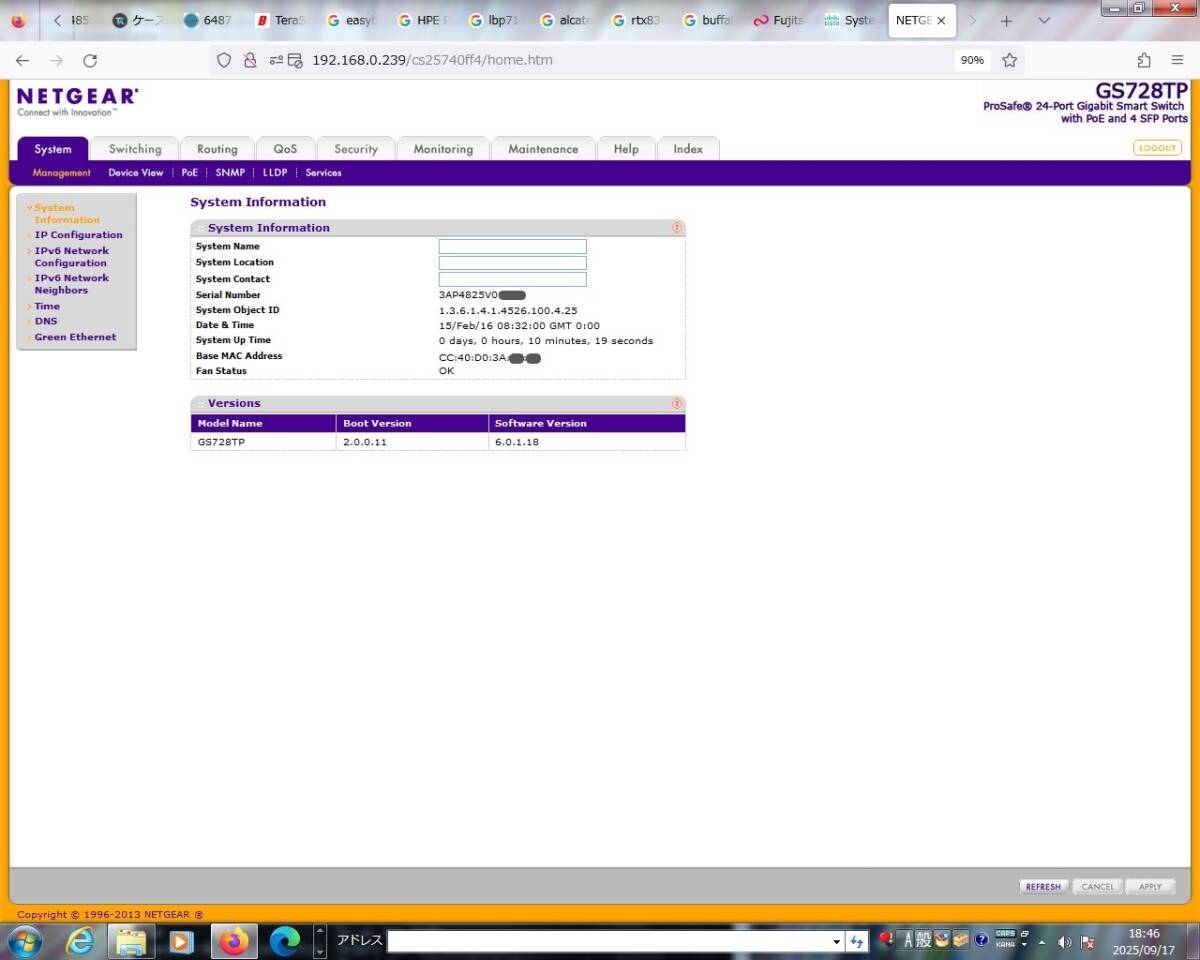Open Microsoft Edge from taskbar
This screenshot has height=960, width=1200.
(285, 941)
